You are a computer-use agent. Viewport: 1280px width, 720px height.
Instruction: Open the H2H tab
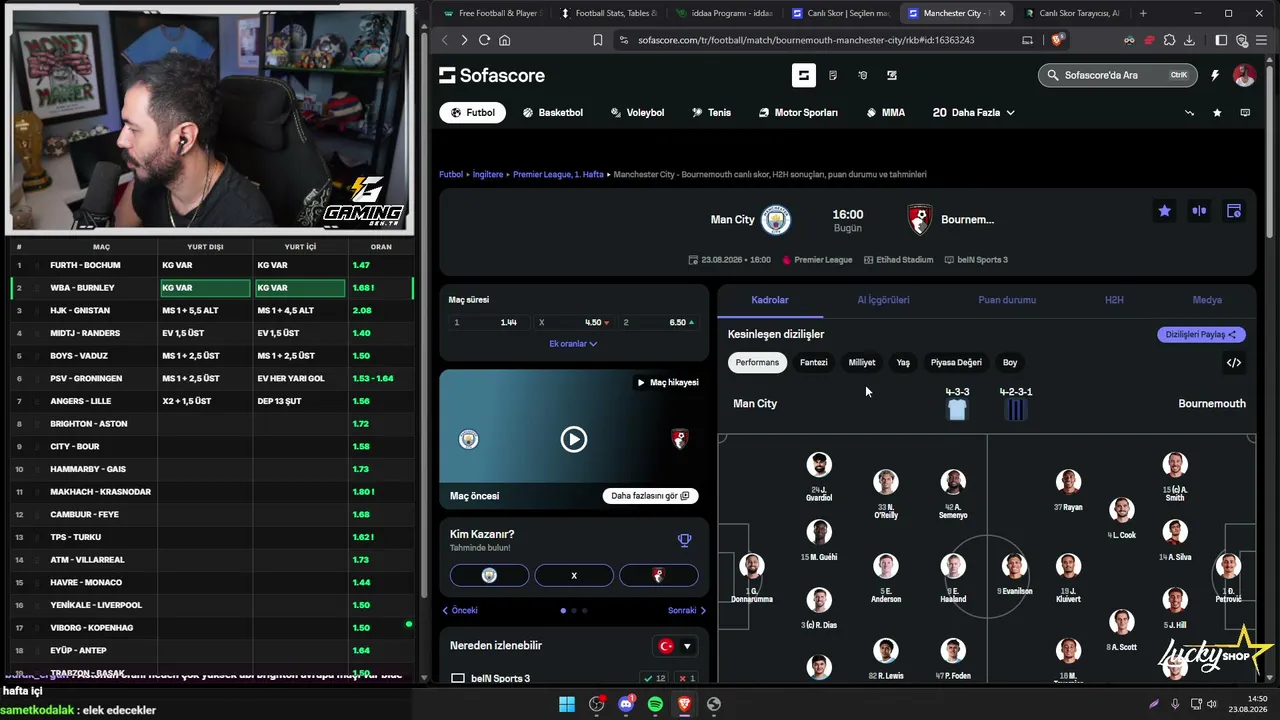coord(1114,300)
